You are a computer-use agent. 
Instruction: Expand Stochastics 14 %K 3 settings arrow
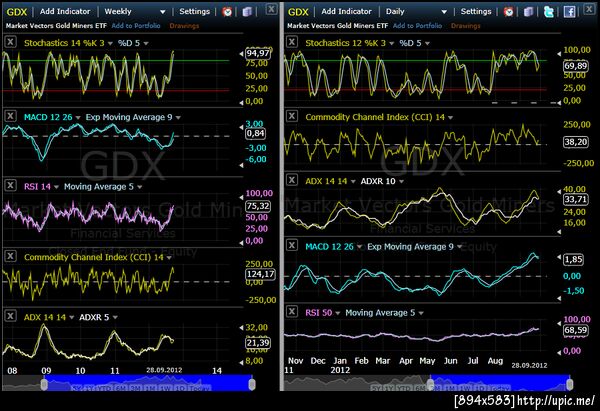(x=110, y=44)
